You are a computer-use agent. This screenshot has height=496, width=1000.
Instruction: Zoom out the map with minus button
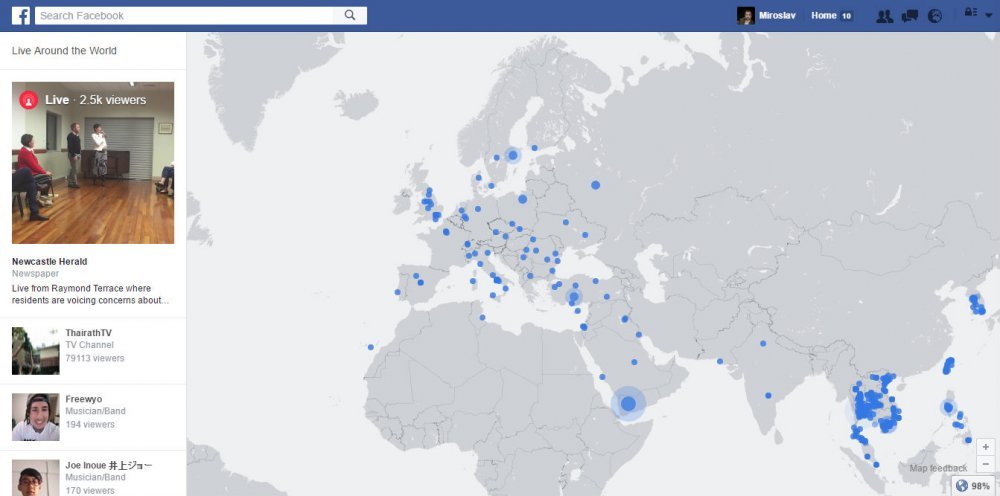[985, 463]
